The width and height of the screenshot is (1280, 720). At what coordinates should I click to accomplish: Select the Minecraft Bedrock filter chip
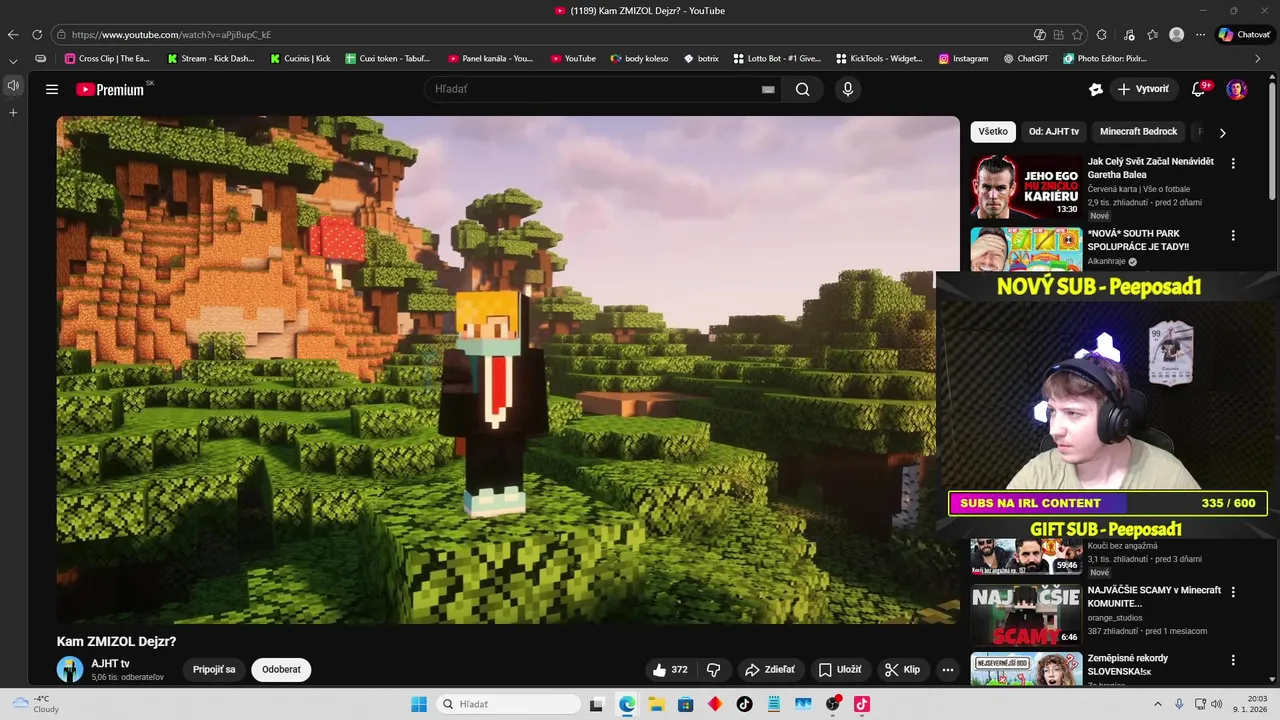[x=1139, y=132]
